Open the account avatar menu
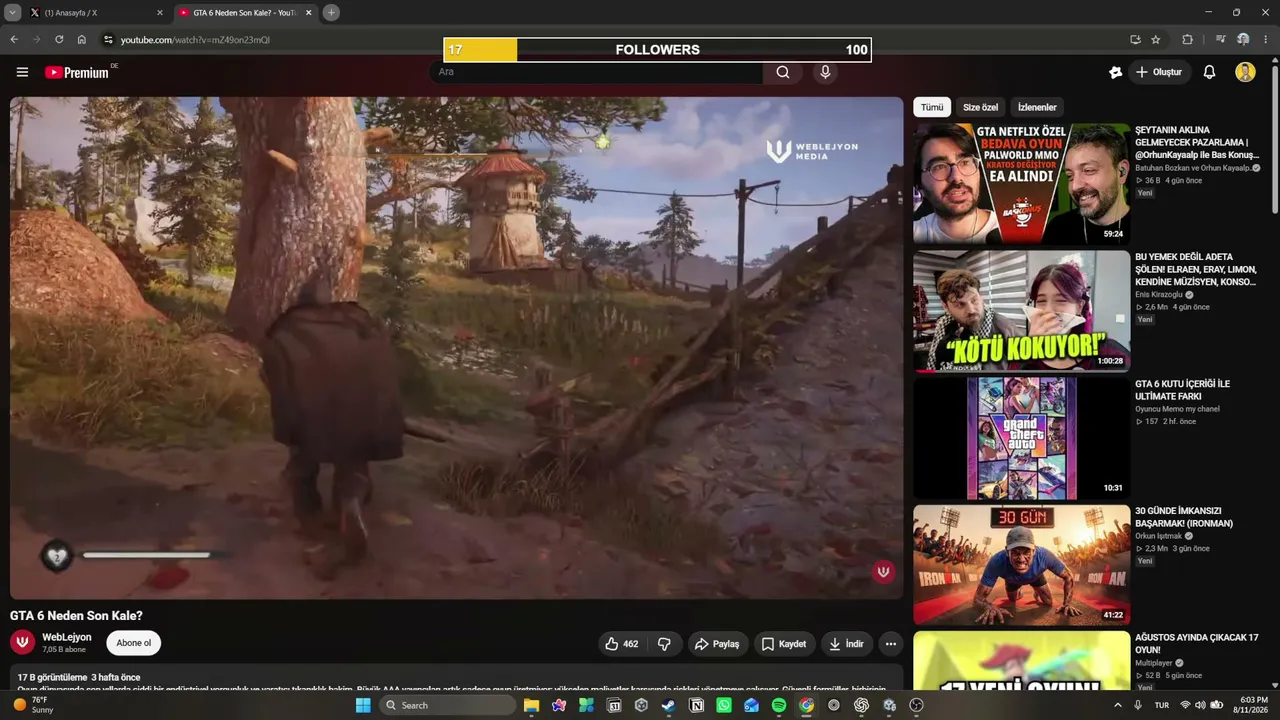The width and height of the screenshot is (1280, 720). (x=1245, y=72)
